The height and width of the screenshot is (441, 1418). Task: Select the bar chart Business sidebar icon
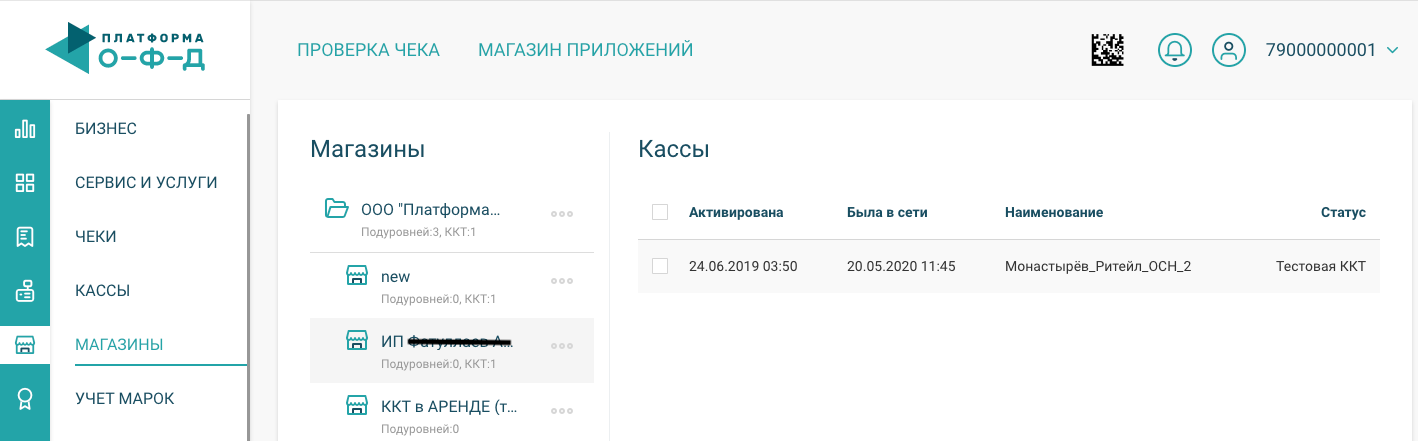tap(25, 129)
